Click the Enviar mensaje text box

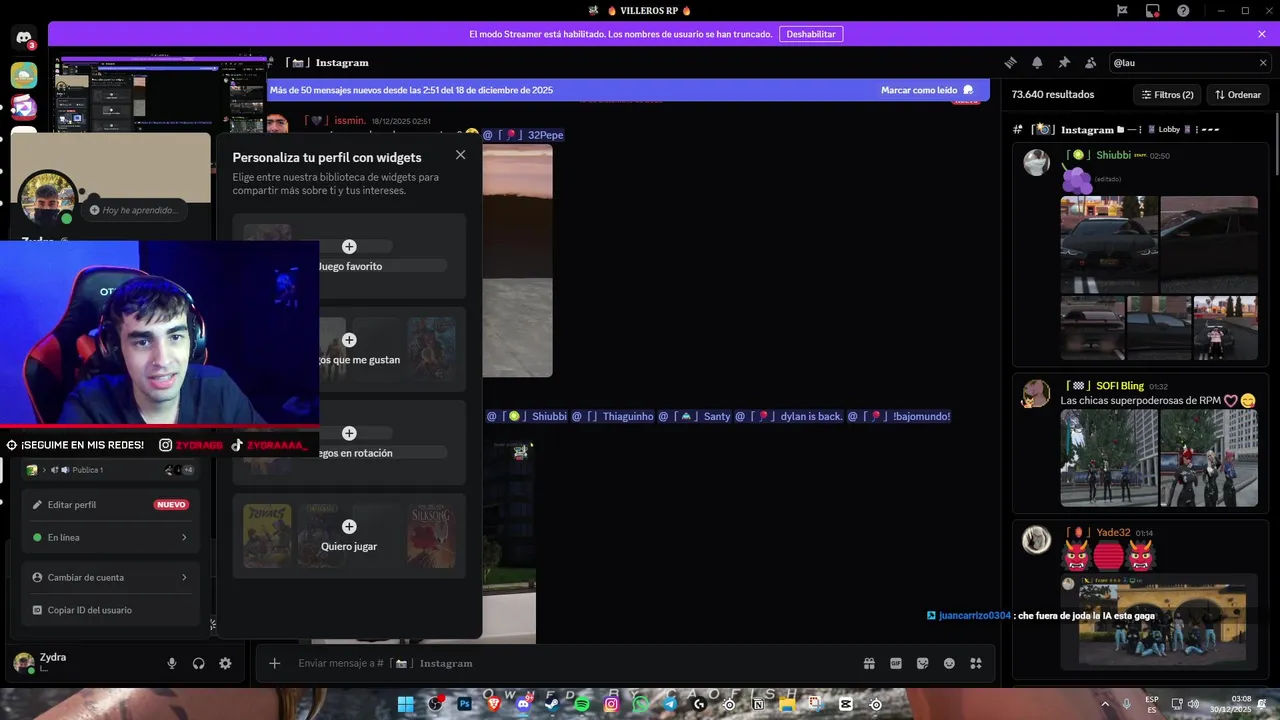(x=575, y=663)
